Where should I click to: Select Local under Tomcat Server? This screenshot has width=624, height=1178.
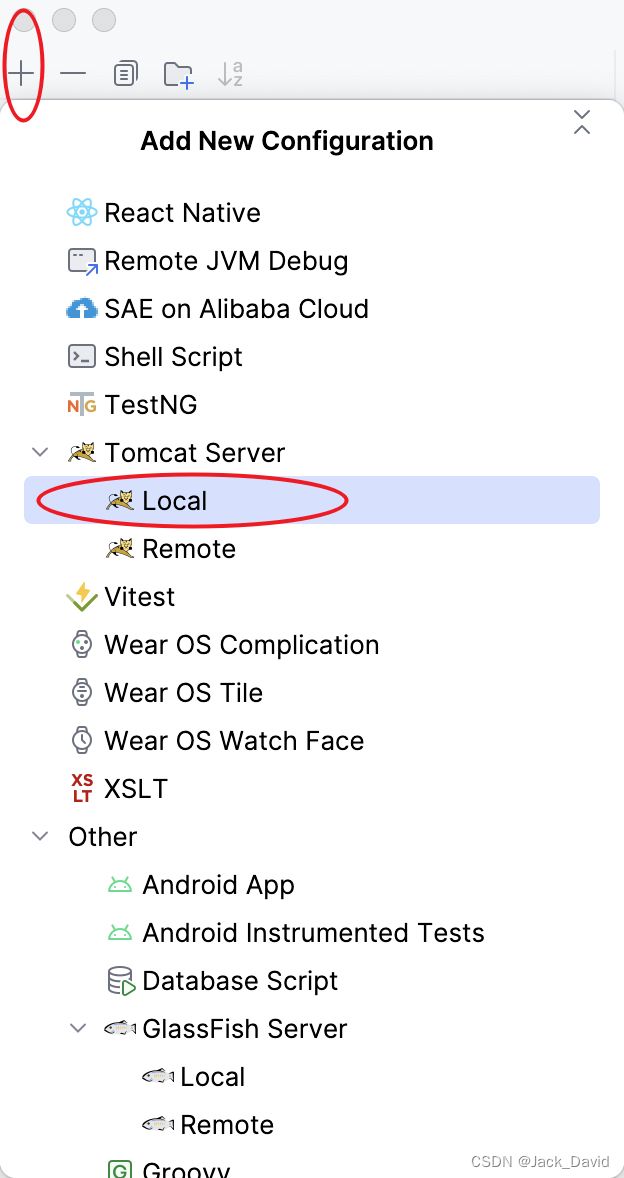312,500
